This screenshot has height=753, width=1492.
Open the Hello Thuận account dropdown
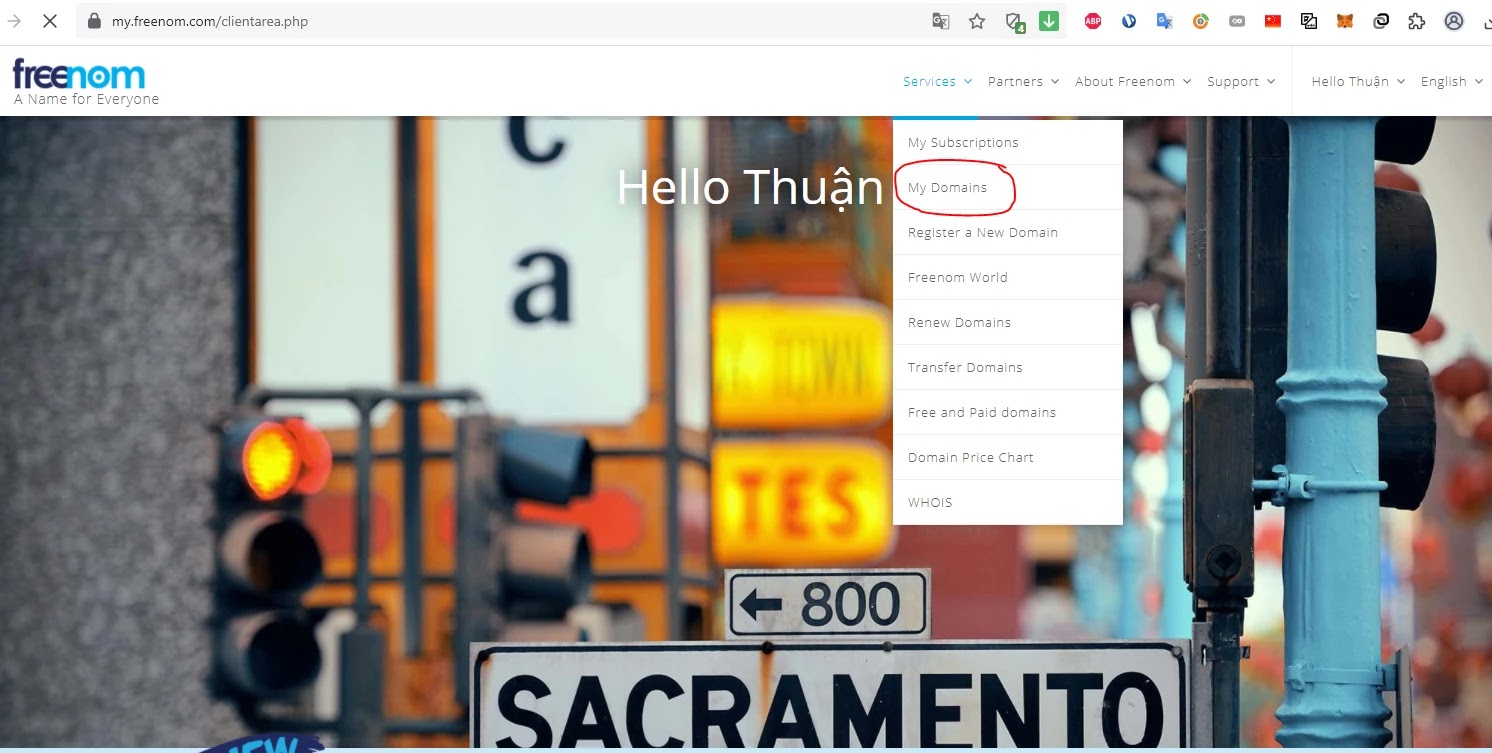click(x=1358, y=82)
